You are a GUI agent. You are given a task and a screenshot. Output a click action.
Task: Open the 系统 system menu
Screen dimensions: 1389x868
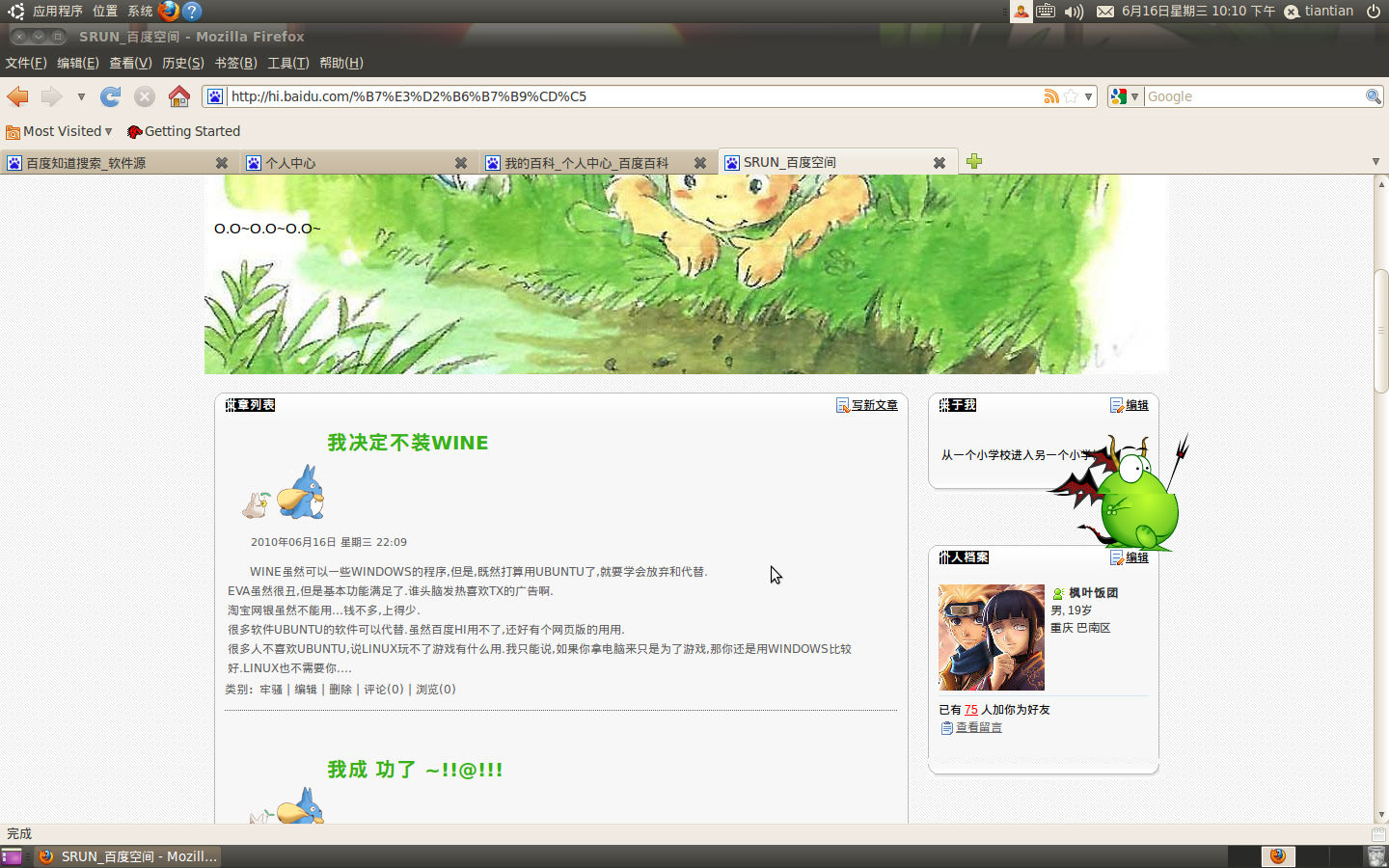pos(140,11)
